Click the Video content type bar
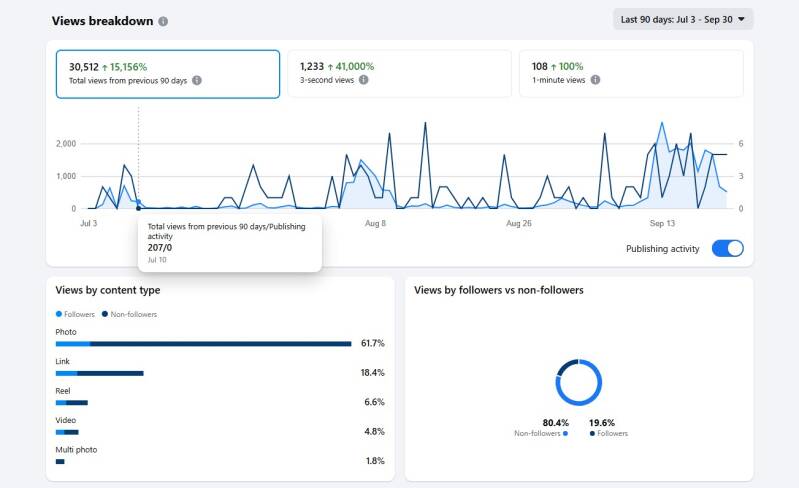Viewport: 799px width, 488px height. 67,432
